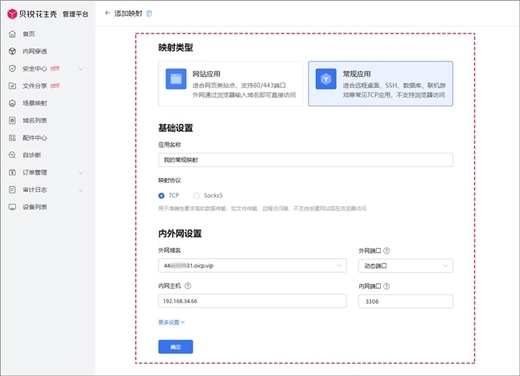
Task: Open the 外网域名 dropdown showing oicp.vip
Action: [x=252, y=266]
